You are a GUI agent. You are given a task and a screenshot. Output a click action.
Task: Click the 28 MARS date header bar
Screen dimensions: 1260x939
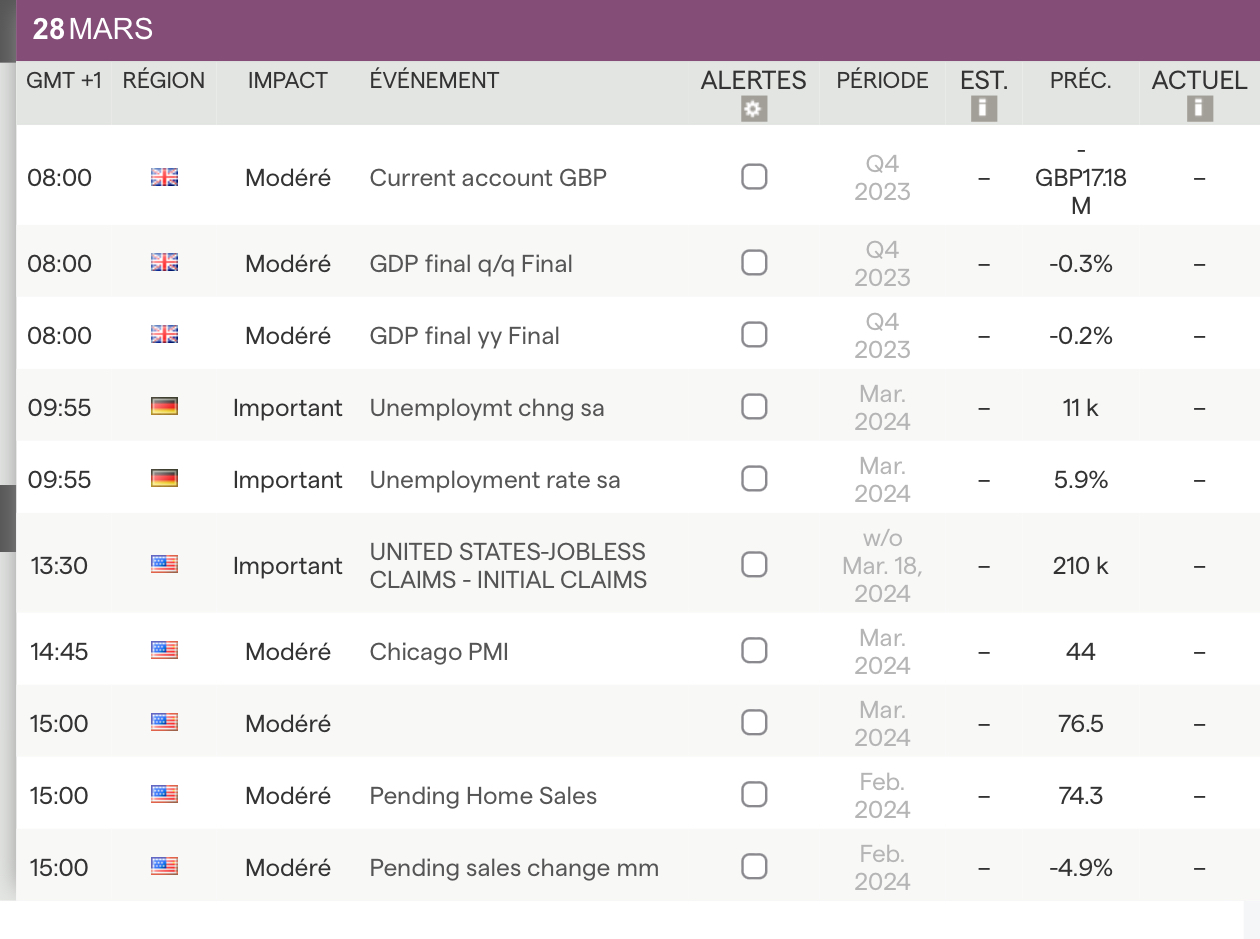(x=630, y=30)
